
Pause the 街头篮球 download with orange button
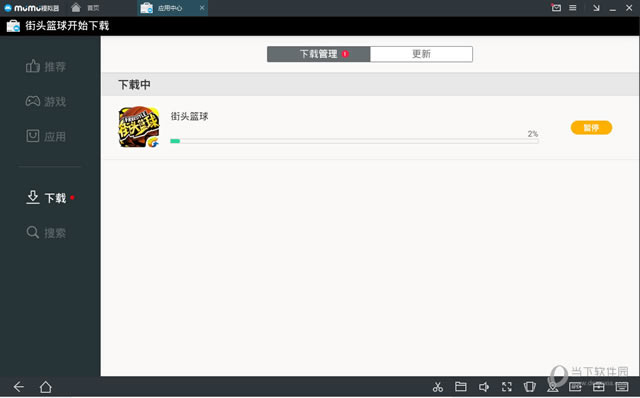[591, 128]
